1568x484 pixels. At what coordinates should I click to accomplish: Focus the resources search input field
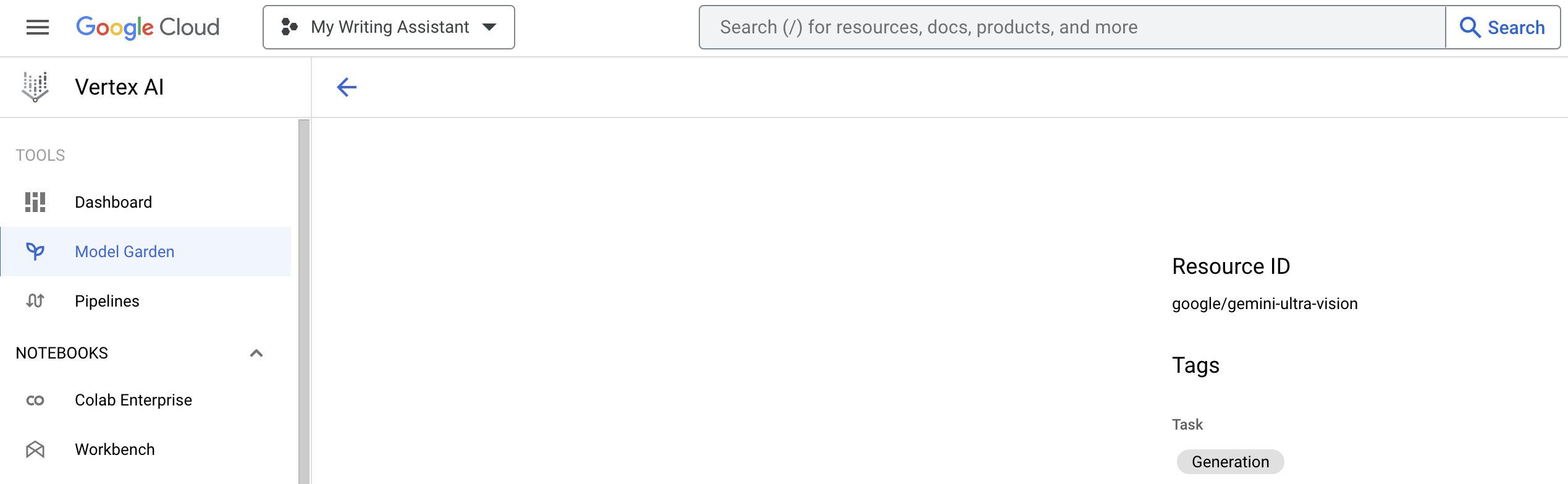(1072, 27)
